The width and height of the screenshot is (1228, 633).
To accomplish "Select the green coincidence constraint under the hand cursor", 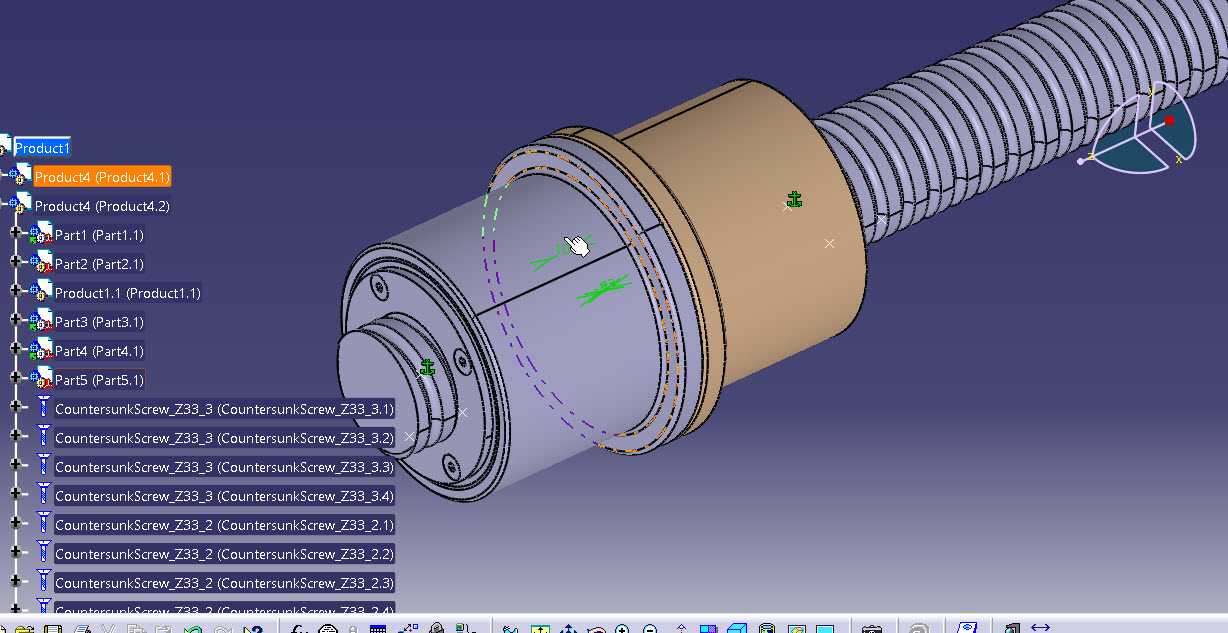I will (x=561, y=251).
